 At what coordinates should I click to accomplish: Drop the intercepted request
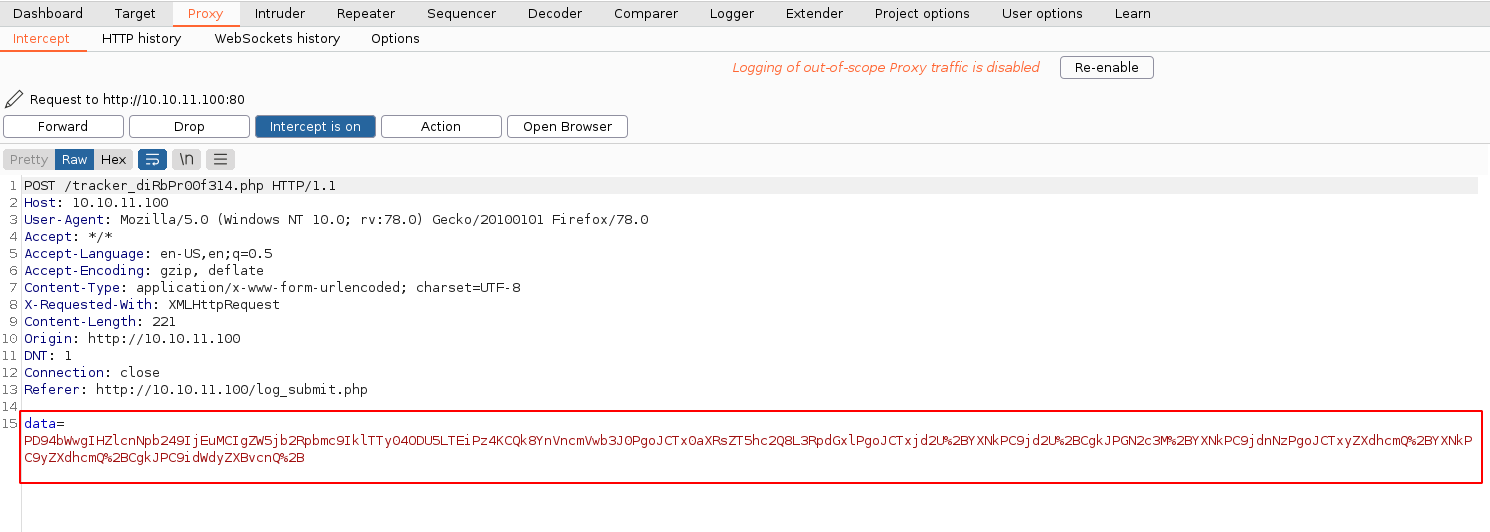coord(189,127)
